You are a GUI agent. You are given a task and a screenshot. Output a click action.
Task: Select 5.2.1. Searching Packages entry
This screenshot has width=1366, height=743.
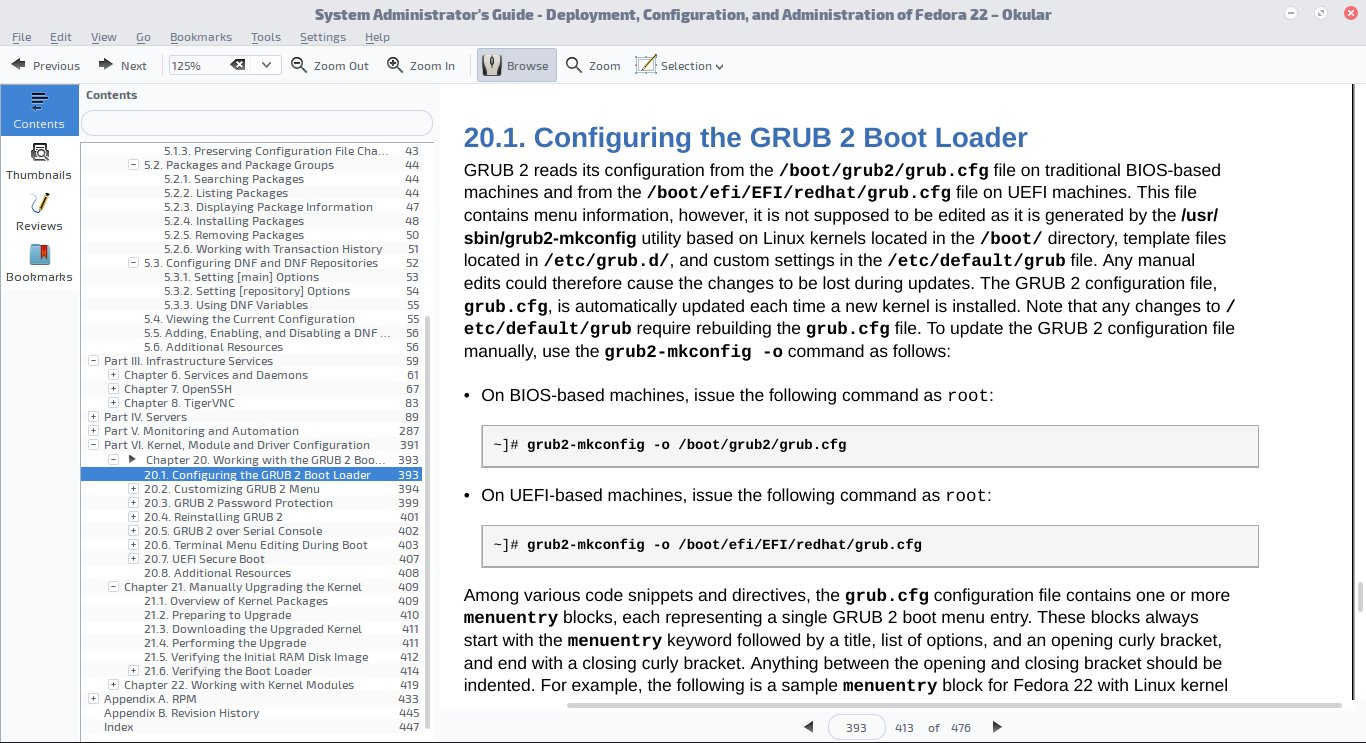(x=234, y=179)
